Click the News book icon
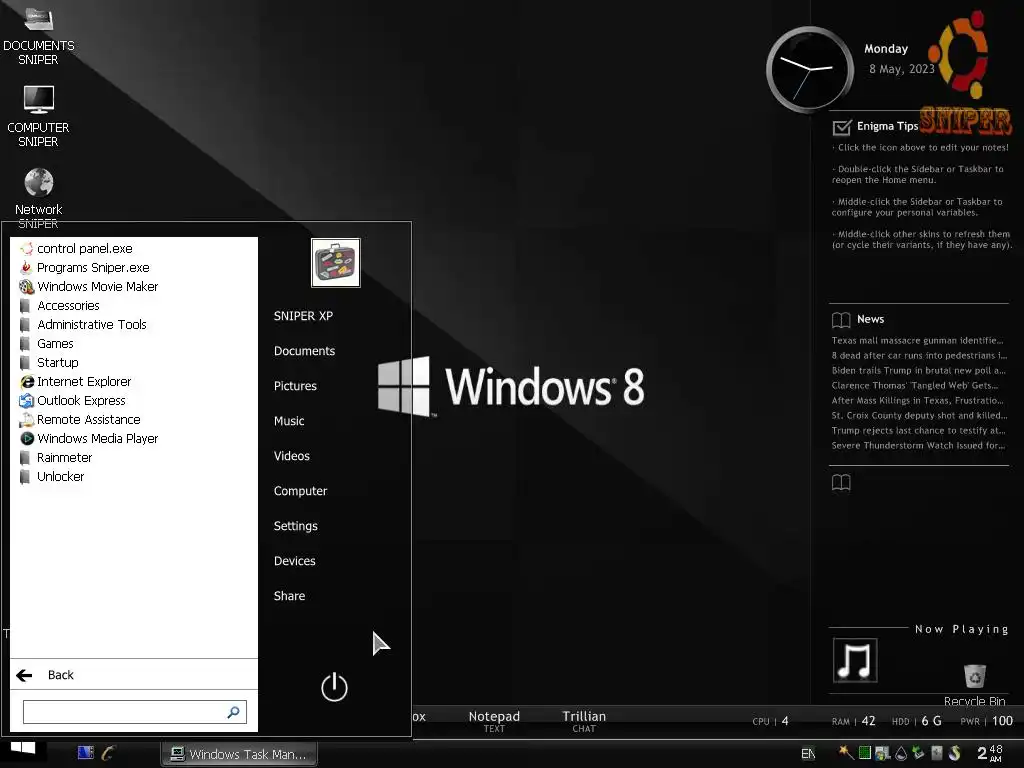Viewport: 1024px width, 768px height. point(841,319)
